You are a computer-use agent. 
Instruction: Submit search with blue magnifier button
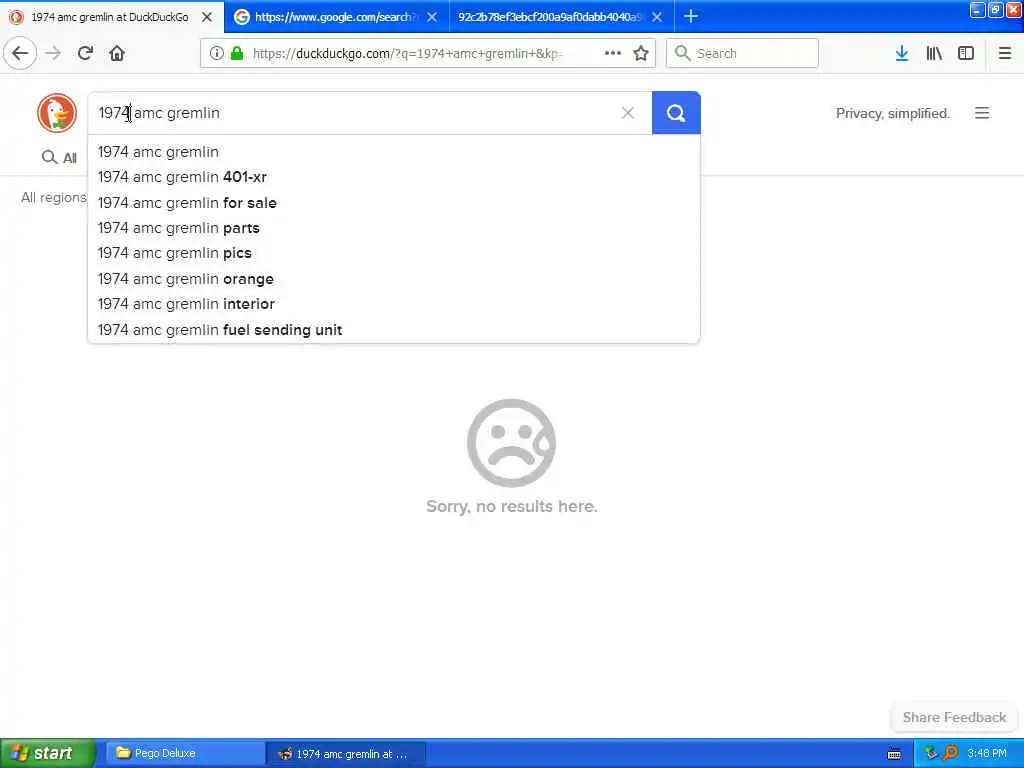676,113
